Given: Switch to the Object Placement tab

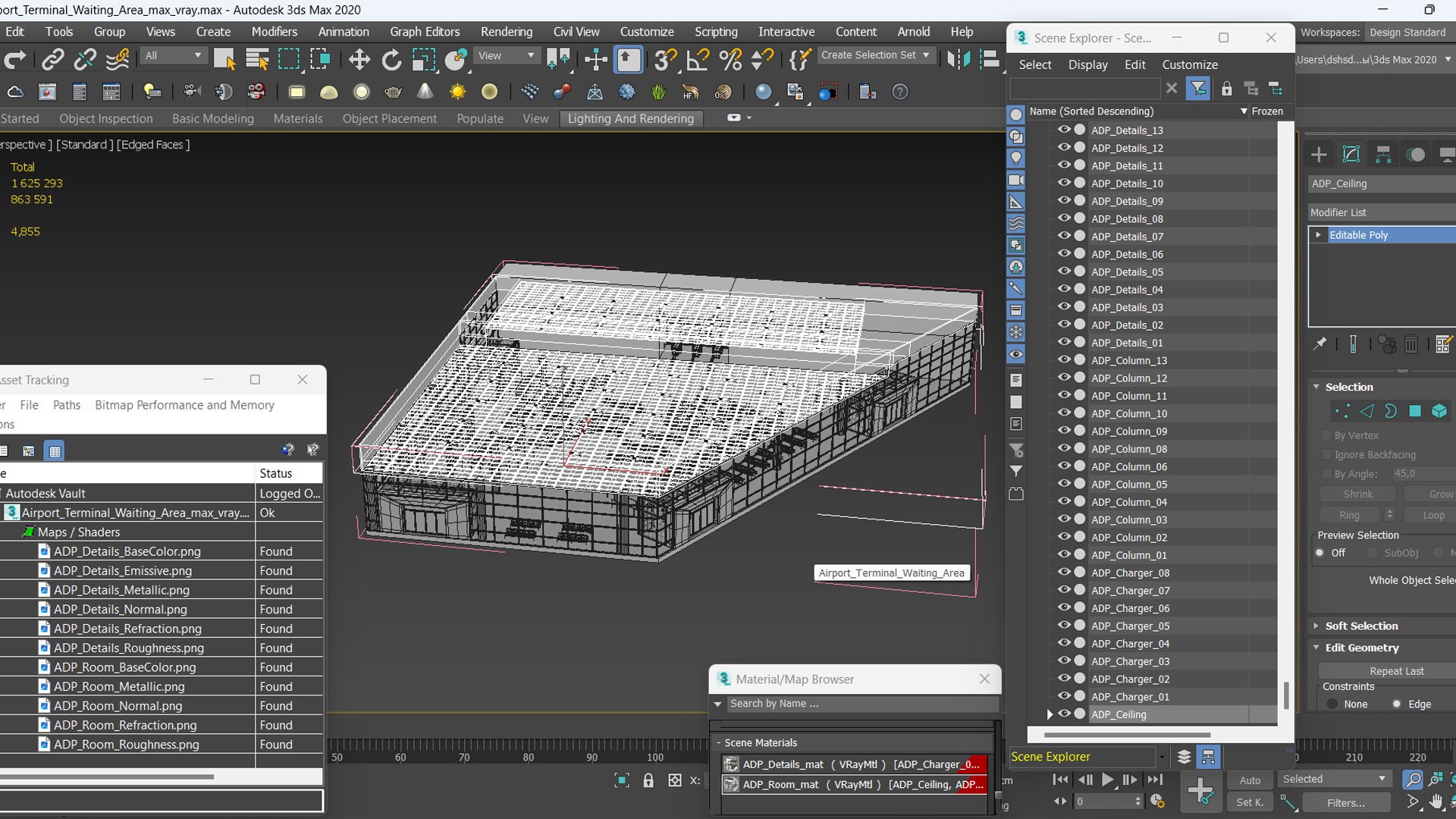Looking at the screenshot, I should click(x=389, y=118).
